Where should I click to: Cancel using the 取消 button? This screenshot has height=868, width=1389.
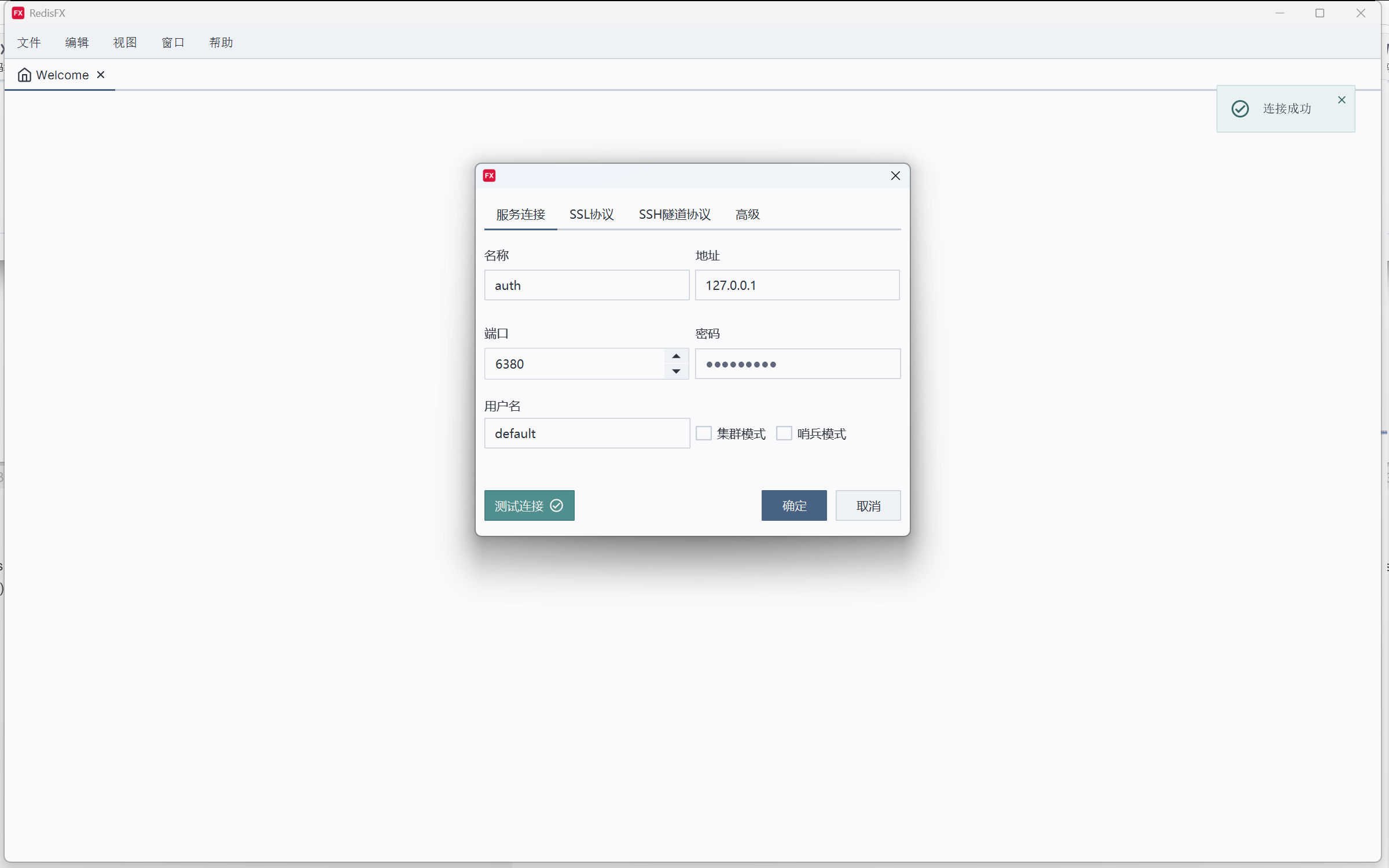[868, 506]
